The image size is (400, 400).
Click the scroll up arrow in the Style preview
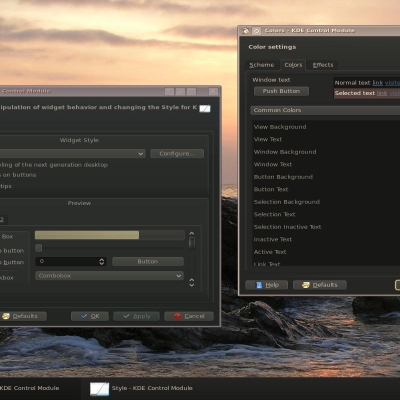coord(192,233)
